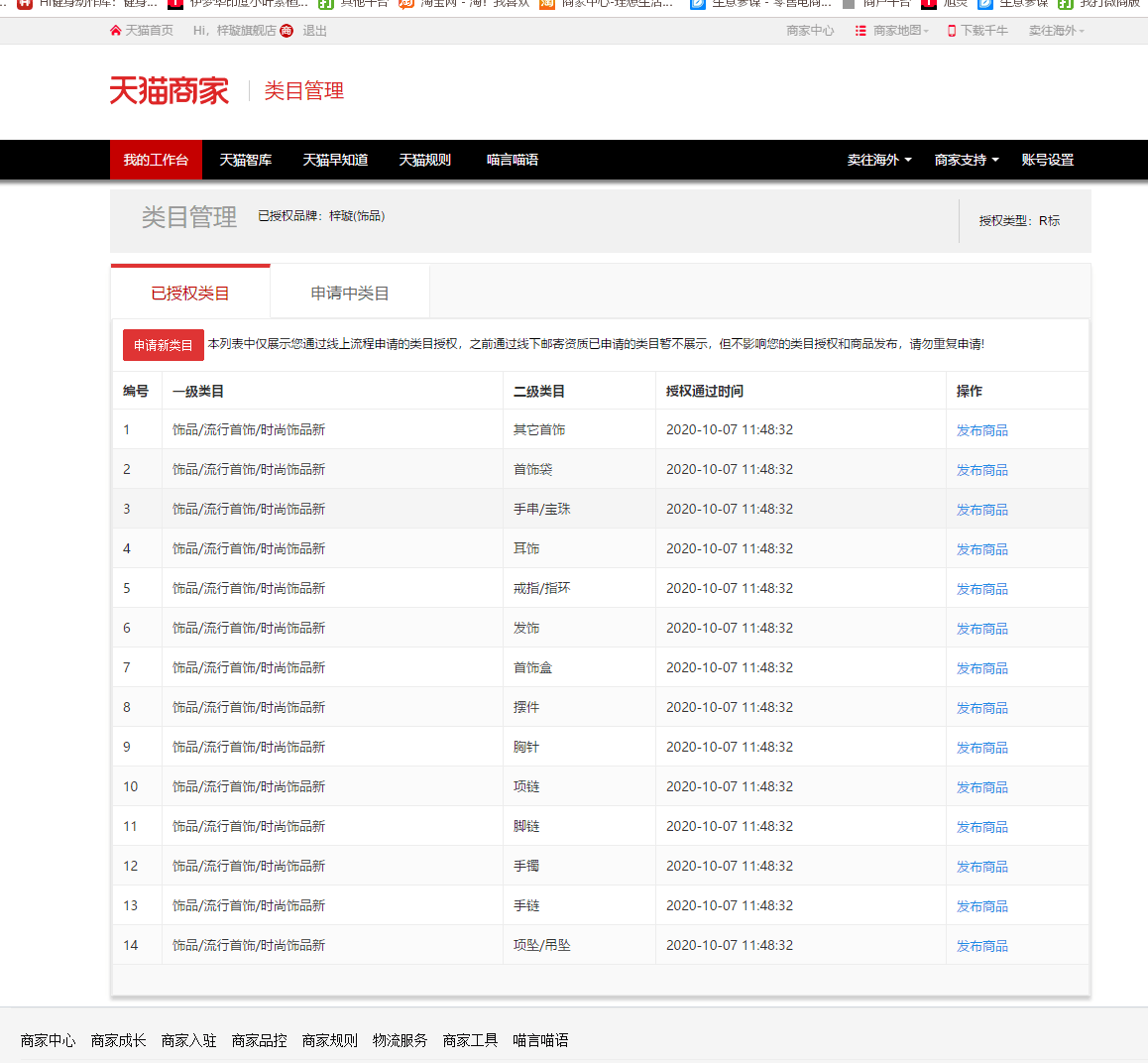Open the 天猫早知道 menu item
The height and width of the screenshot is (1063, 1148).
335,160
